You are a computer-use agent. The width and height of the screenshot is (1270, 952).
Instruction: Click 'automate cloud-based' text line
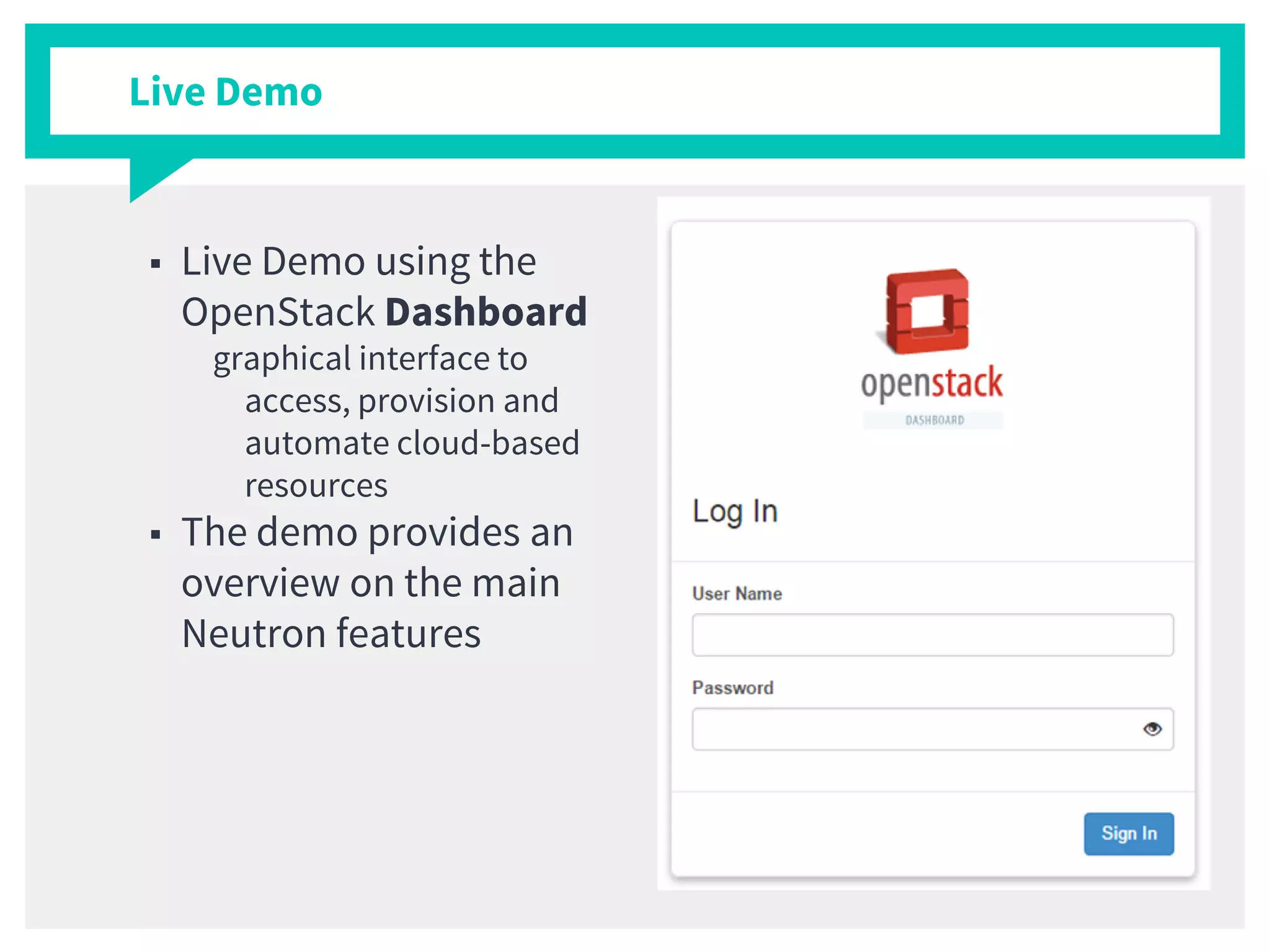412,443
